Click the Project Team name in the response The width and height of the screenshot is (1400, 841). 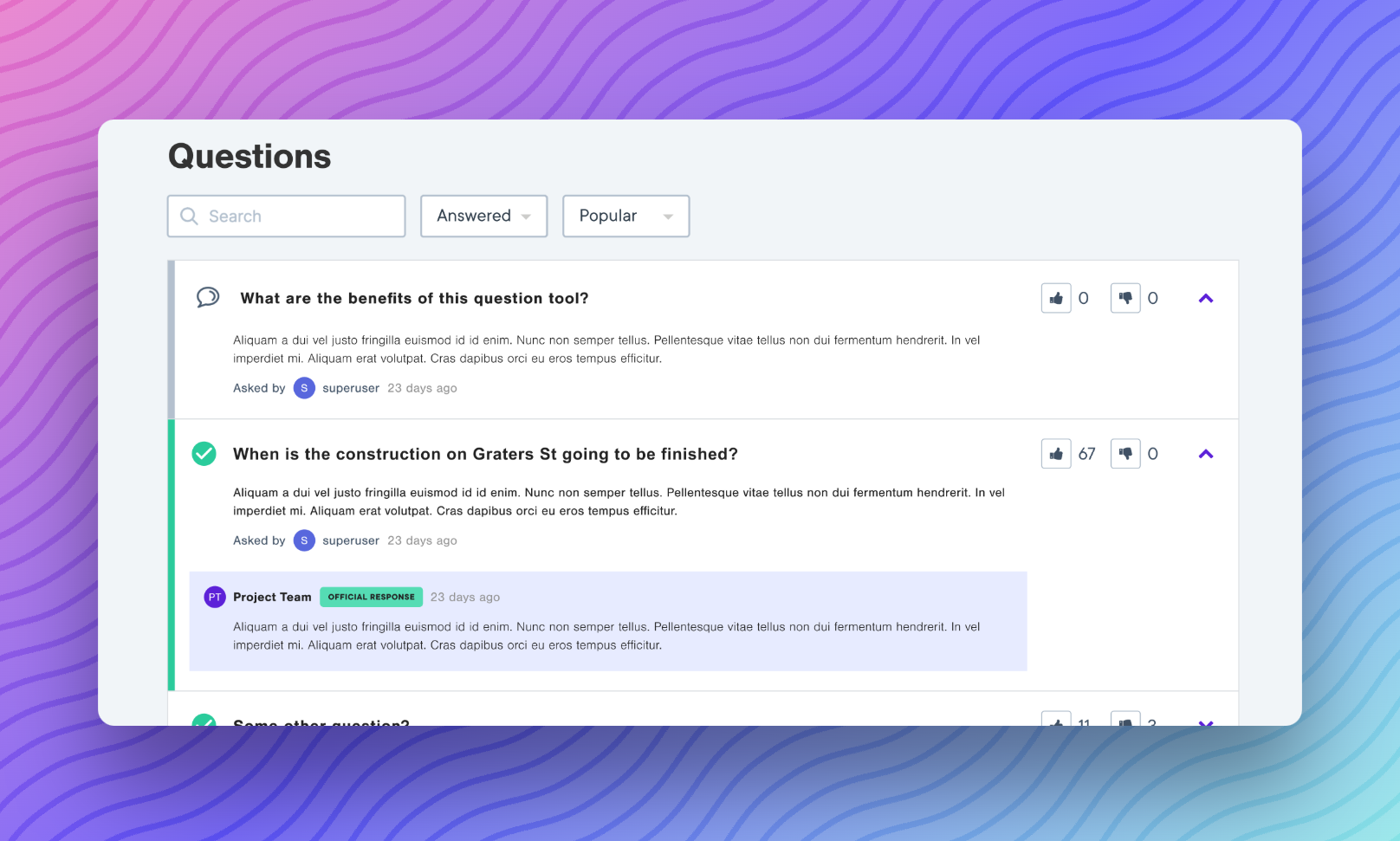pyautogui.click(x=272, y=597)
